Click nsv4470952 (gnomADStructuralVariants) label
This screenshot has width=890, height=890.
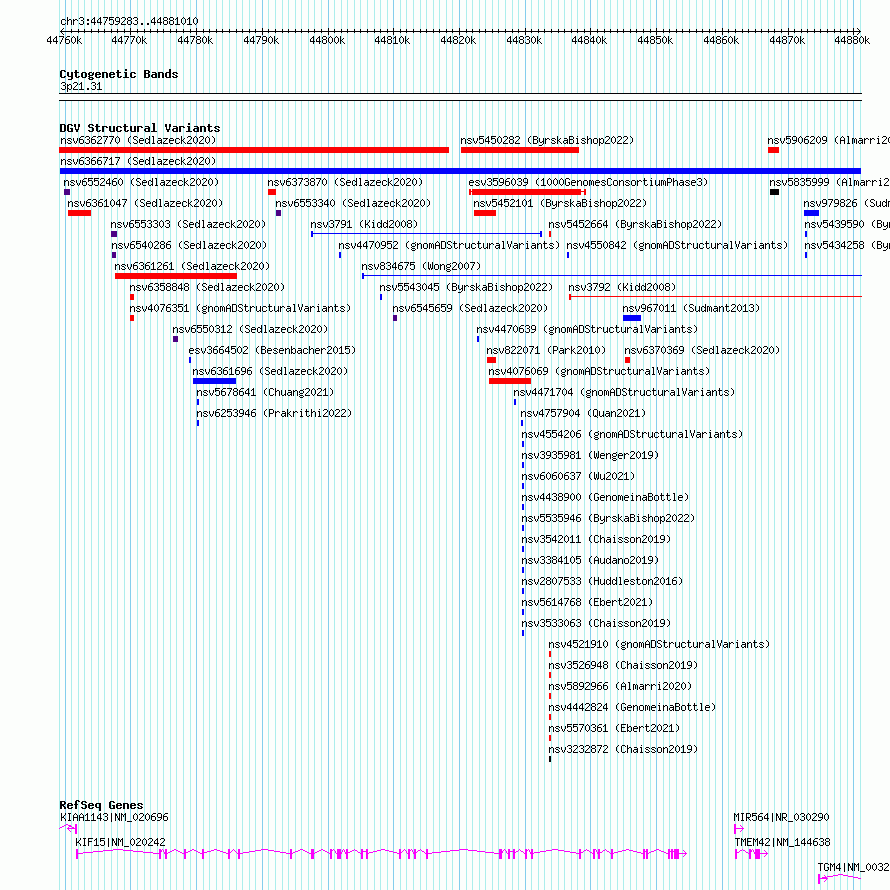(449, 245)
